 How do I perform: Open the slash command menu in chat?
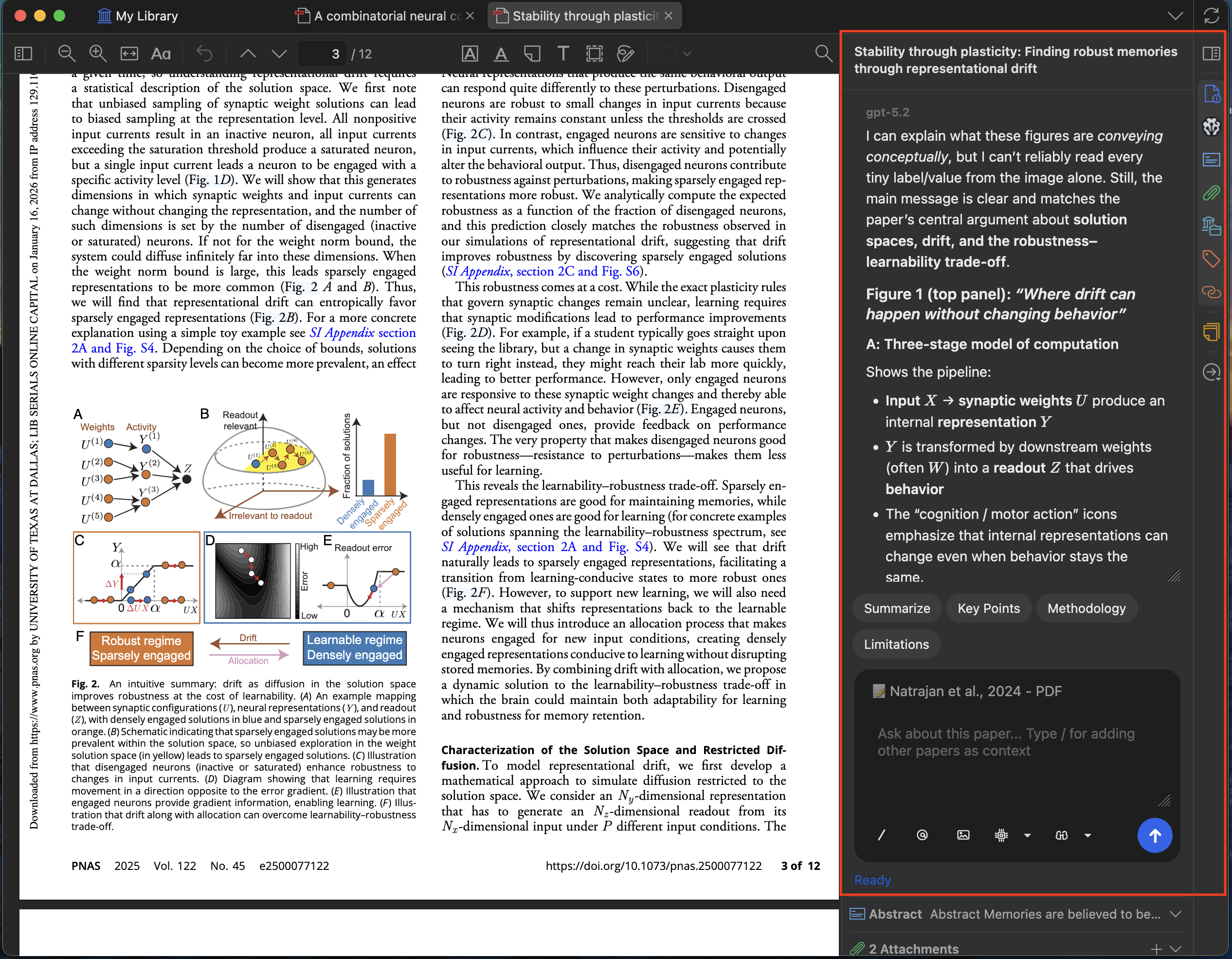point(881,835)
